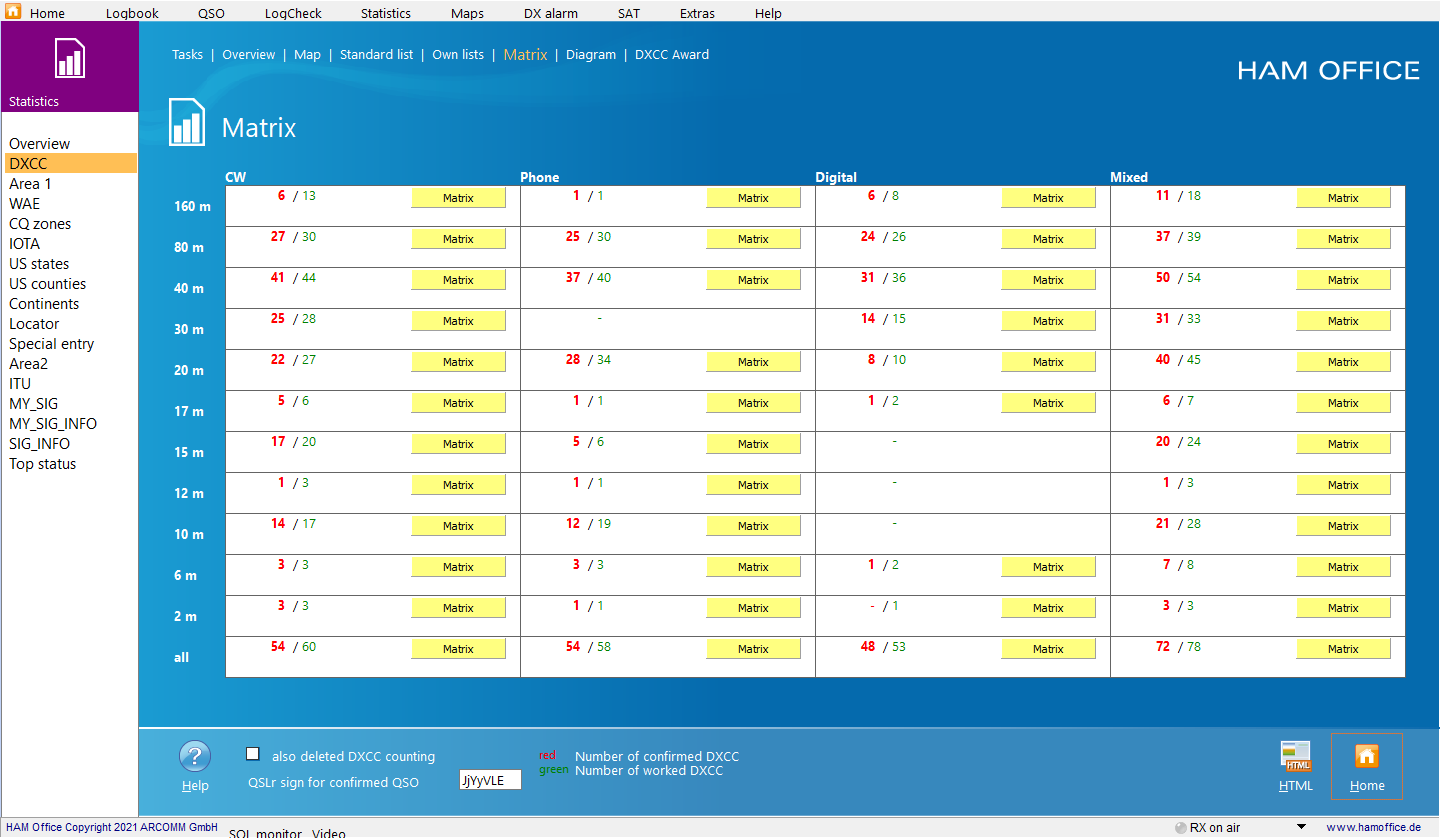
Task: Open the LogCheck menu
Action: click(293, 13)
